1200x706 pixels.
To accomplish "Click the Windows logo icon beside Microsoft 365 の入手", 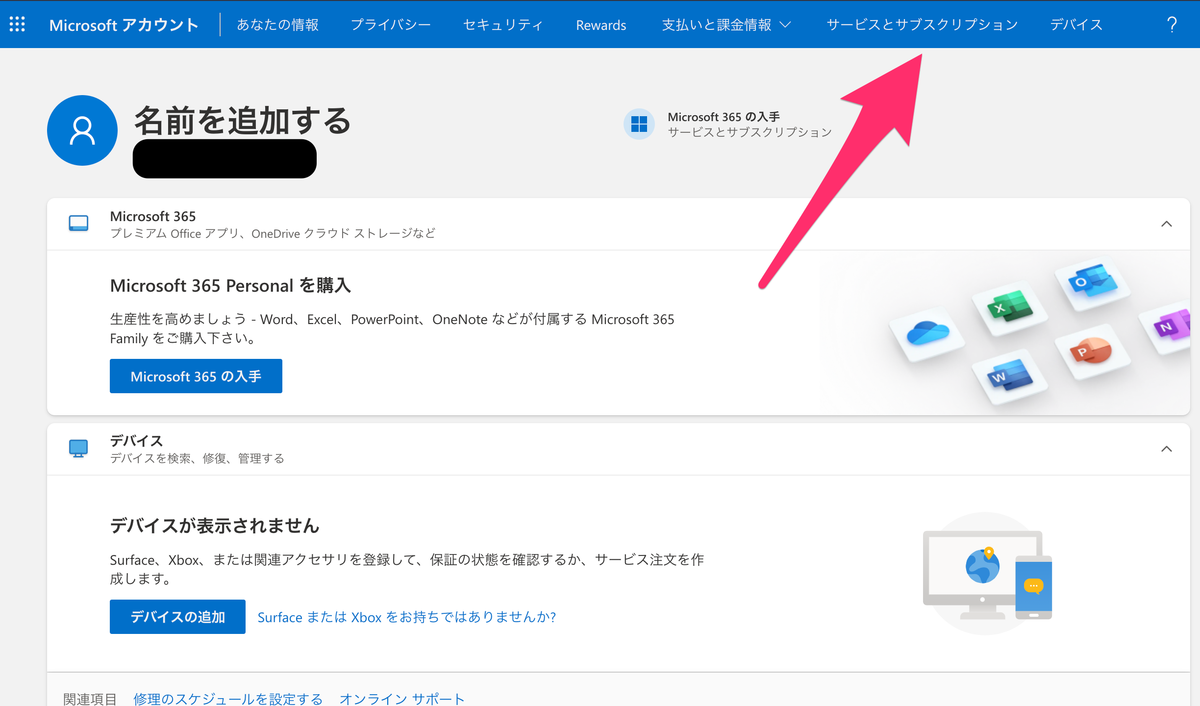I will (639, 124).
